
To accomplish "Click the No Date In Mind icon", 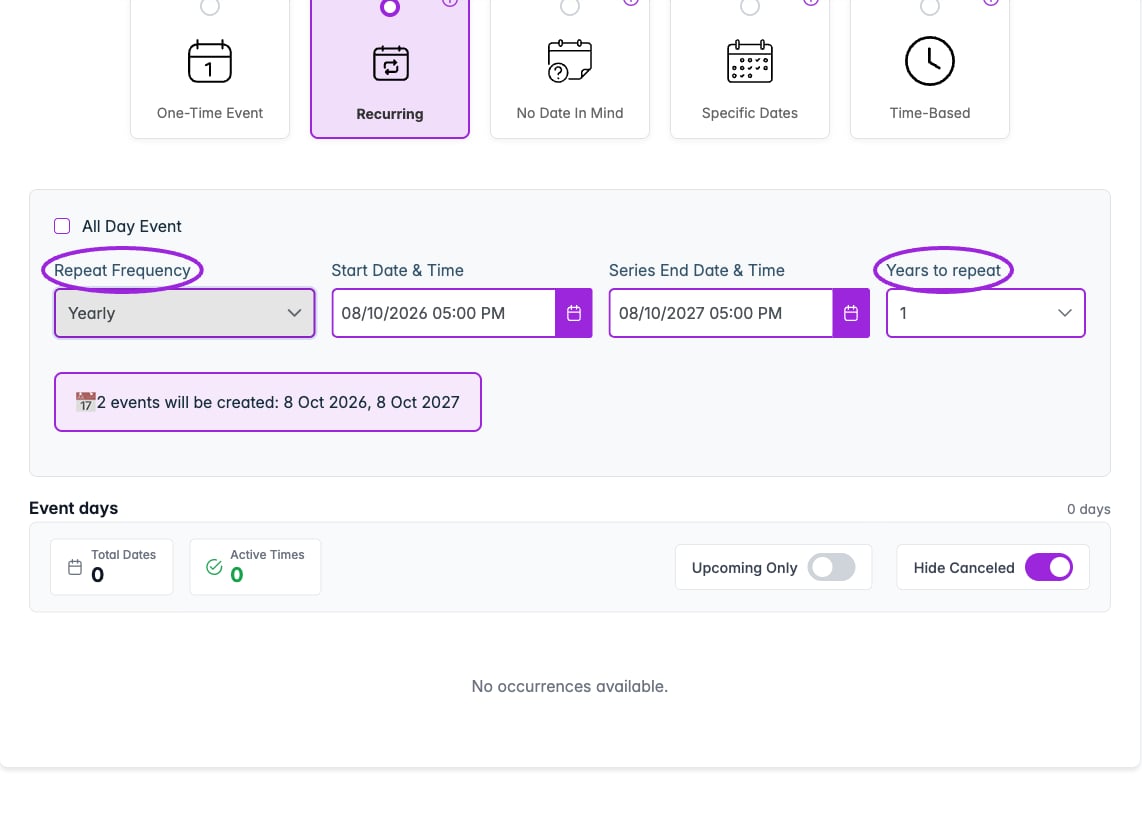I will [x=570, y=61].
